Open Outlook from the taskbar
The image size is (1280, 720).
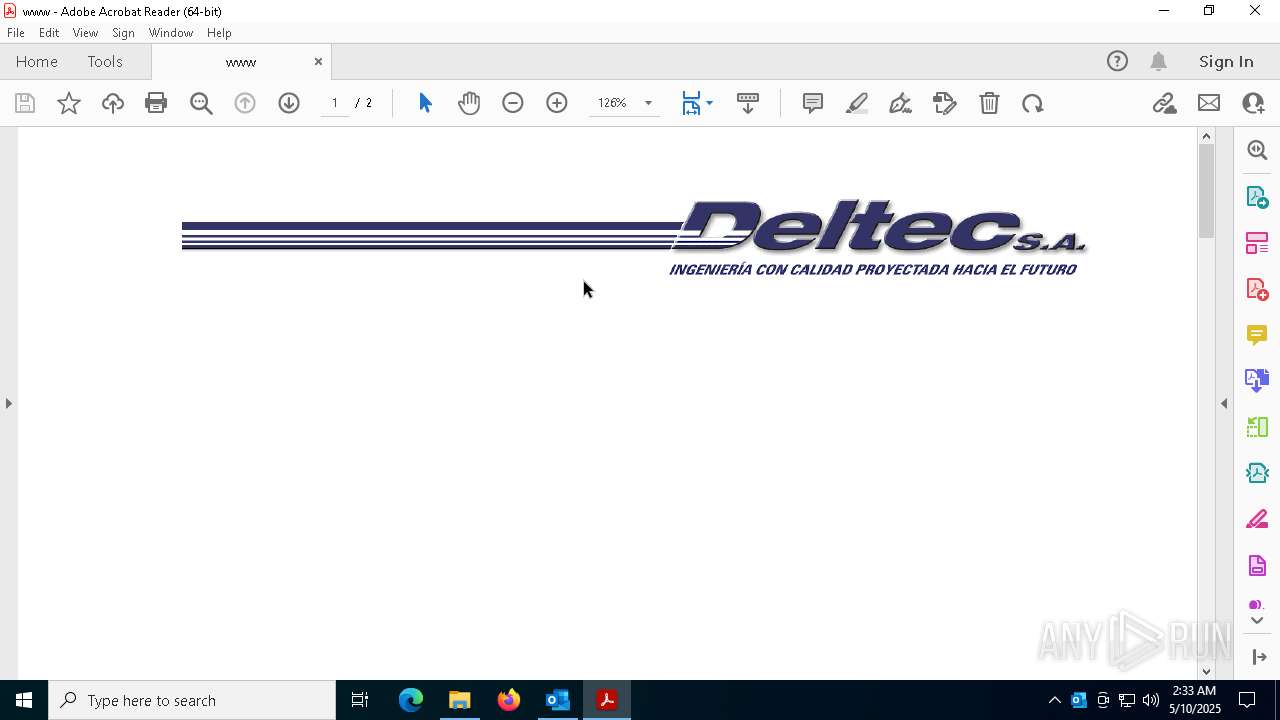pyautogui.click(x=558, y=700)
